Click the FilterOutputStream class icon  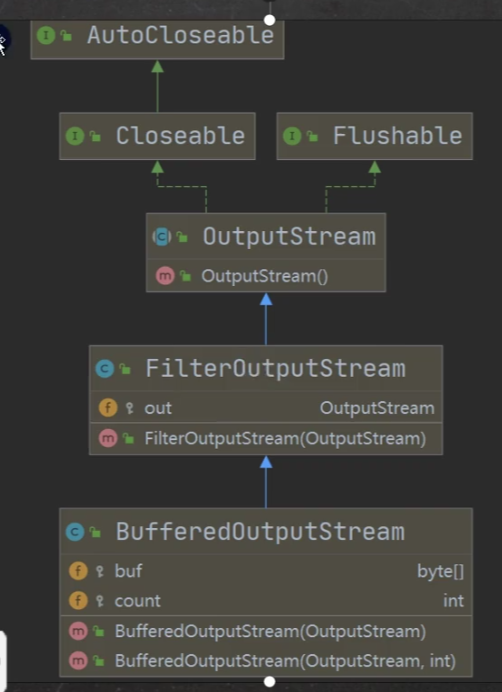coord(105,369)
